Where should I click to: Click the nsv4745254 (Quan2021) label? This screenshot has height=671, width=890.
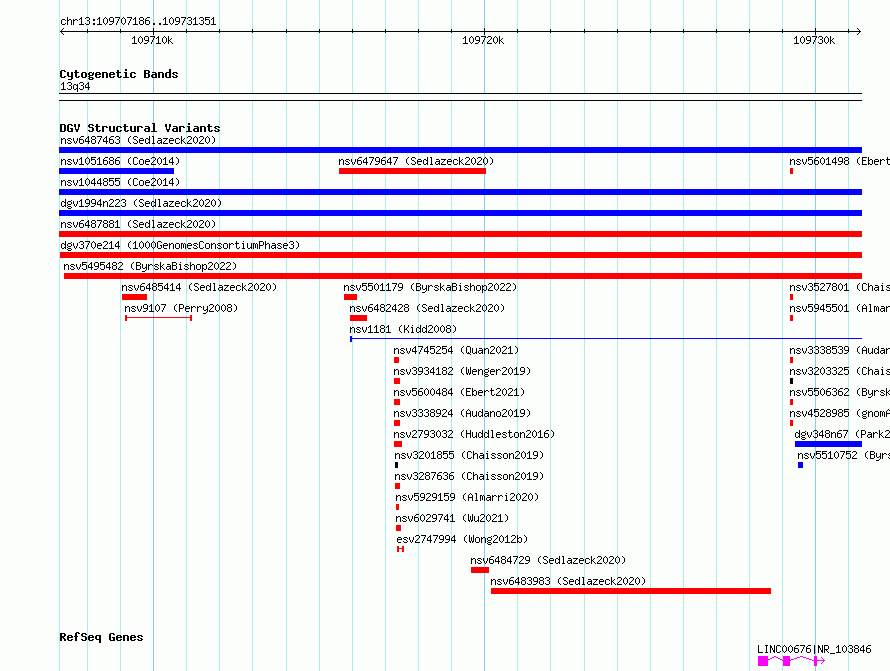456,350
